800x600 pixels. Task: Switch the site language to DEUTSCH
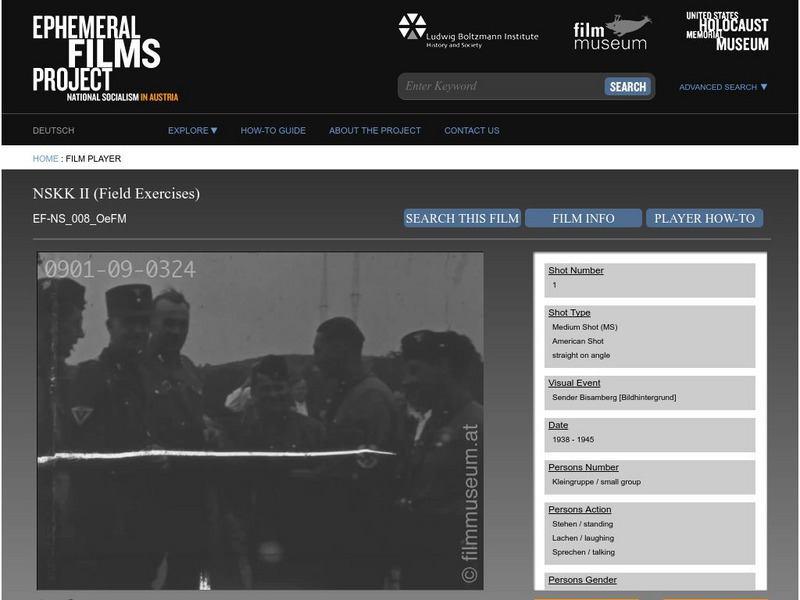52,130
